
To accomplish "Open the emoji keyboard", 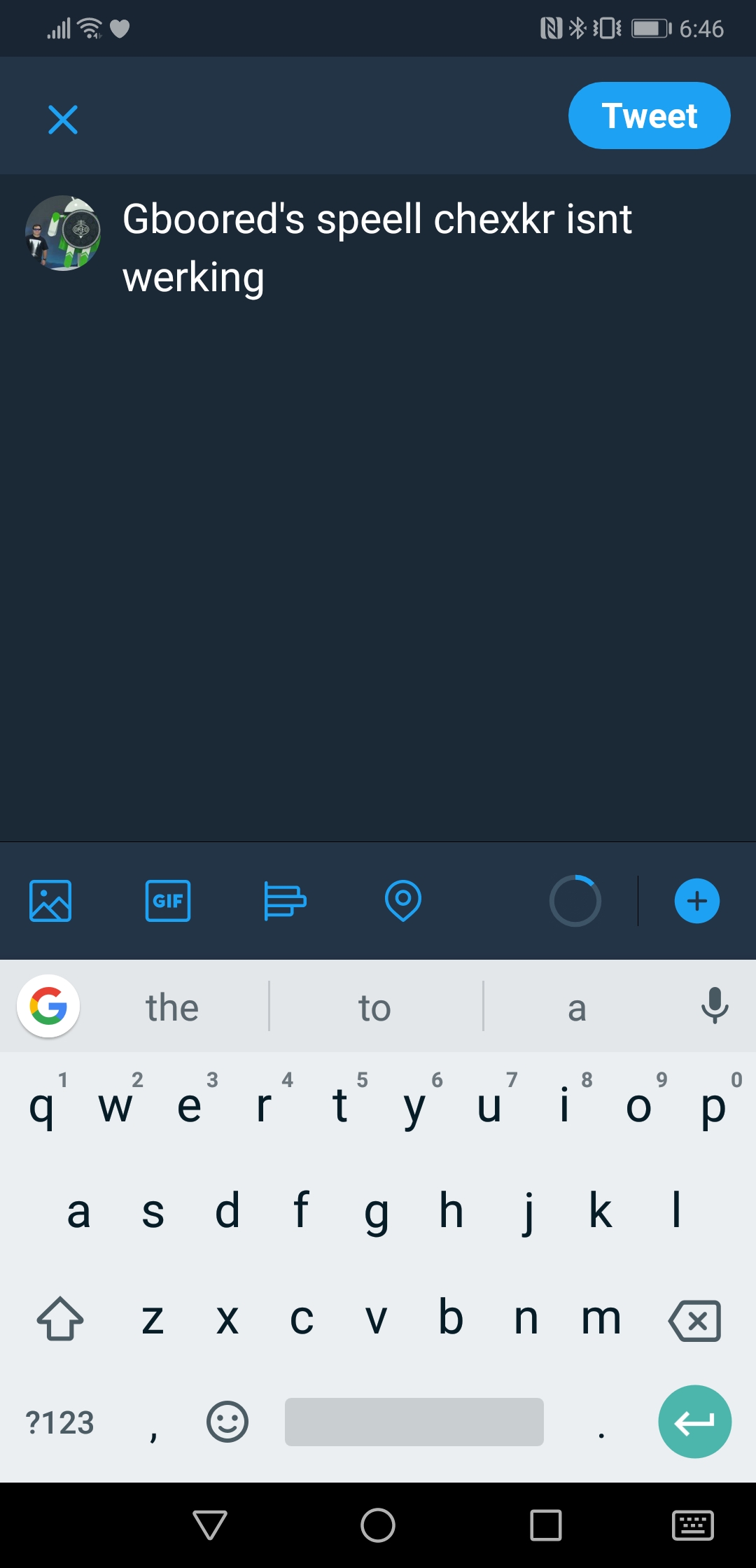I will (x=227, y=1422).
